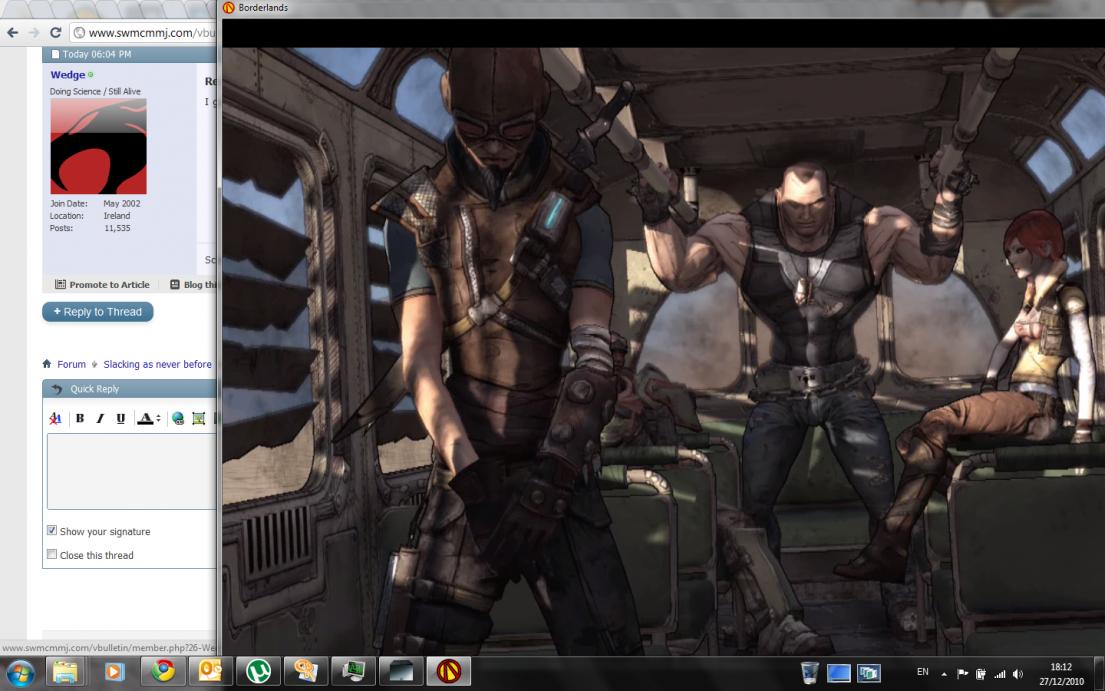The width and height of the screenshot is (1105, 691).
Task: Click the show desktop blue icon
Action: pyautogui.click(x=839, y=673)
